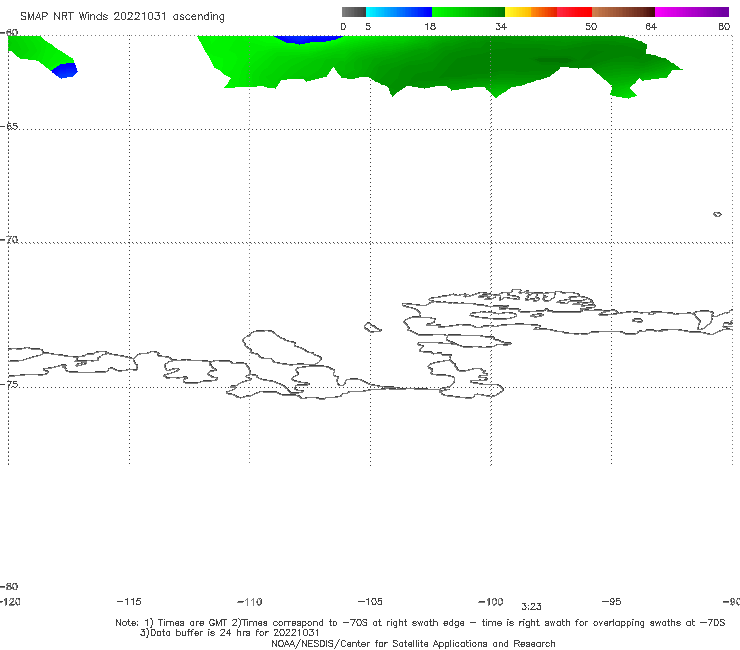The image size is (740, 650).
Task: Click the color bar label "50"
Action: coord(591,26)
